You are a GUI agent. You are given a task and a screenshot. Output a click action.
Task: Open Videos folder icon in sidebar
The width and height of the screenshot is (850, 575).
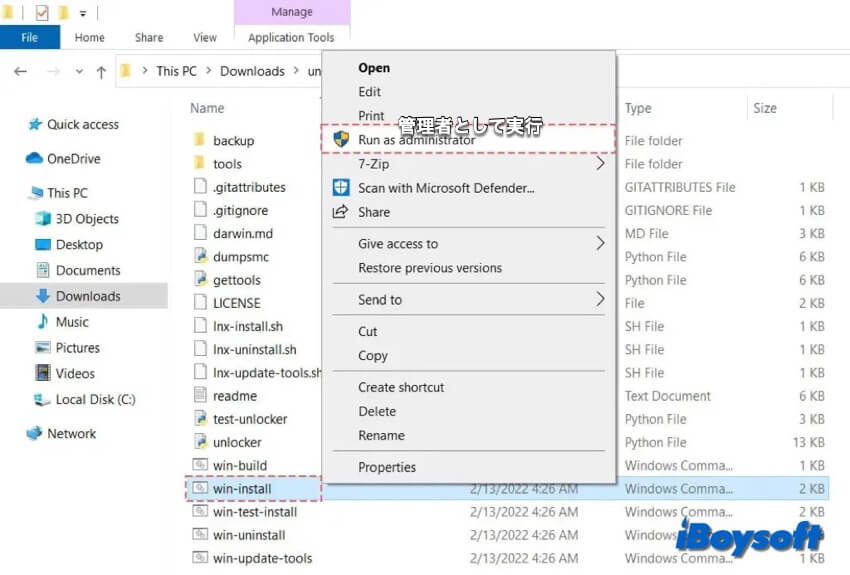point(43,373)
